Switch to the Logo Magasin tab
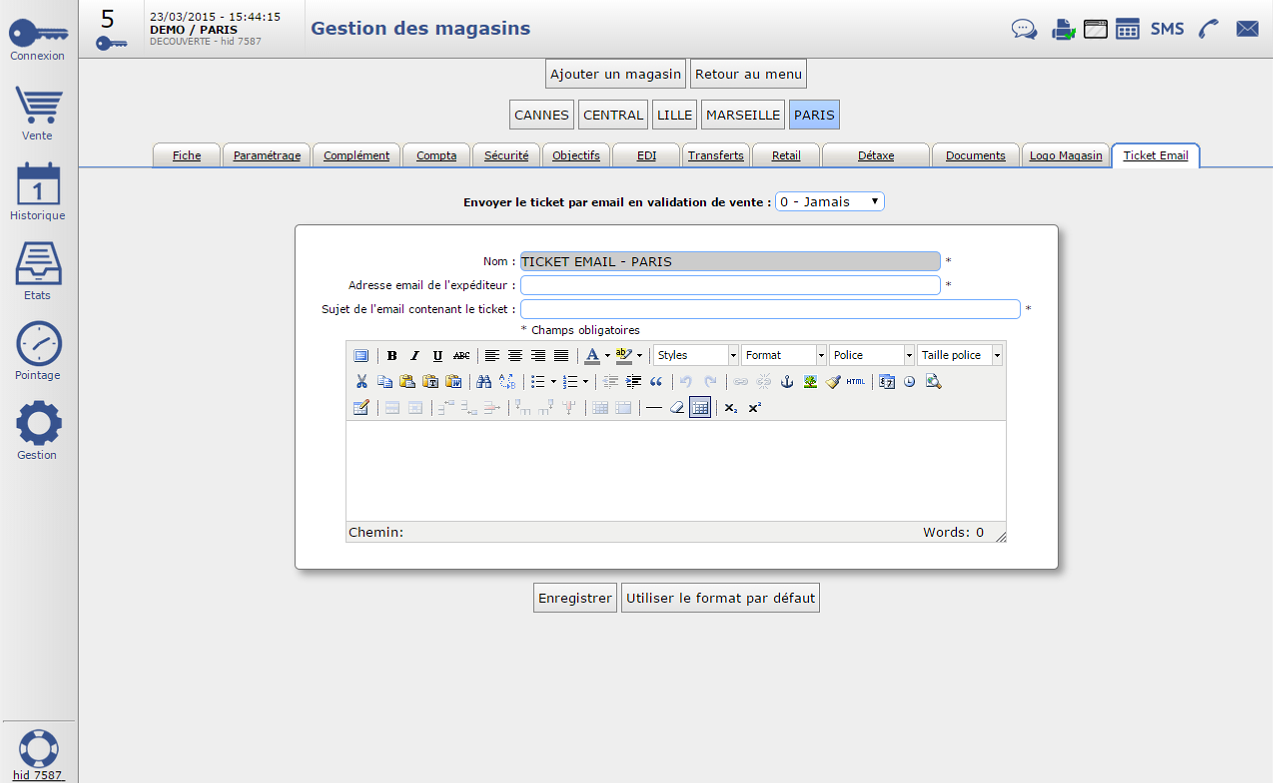 click(x=1065, y=156)
